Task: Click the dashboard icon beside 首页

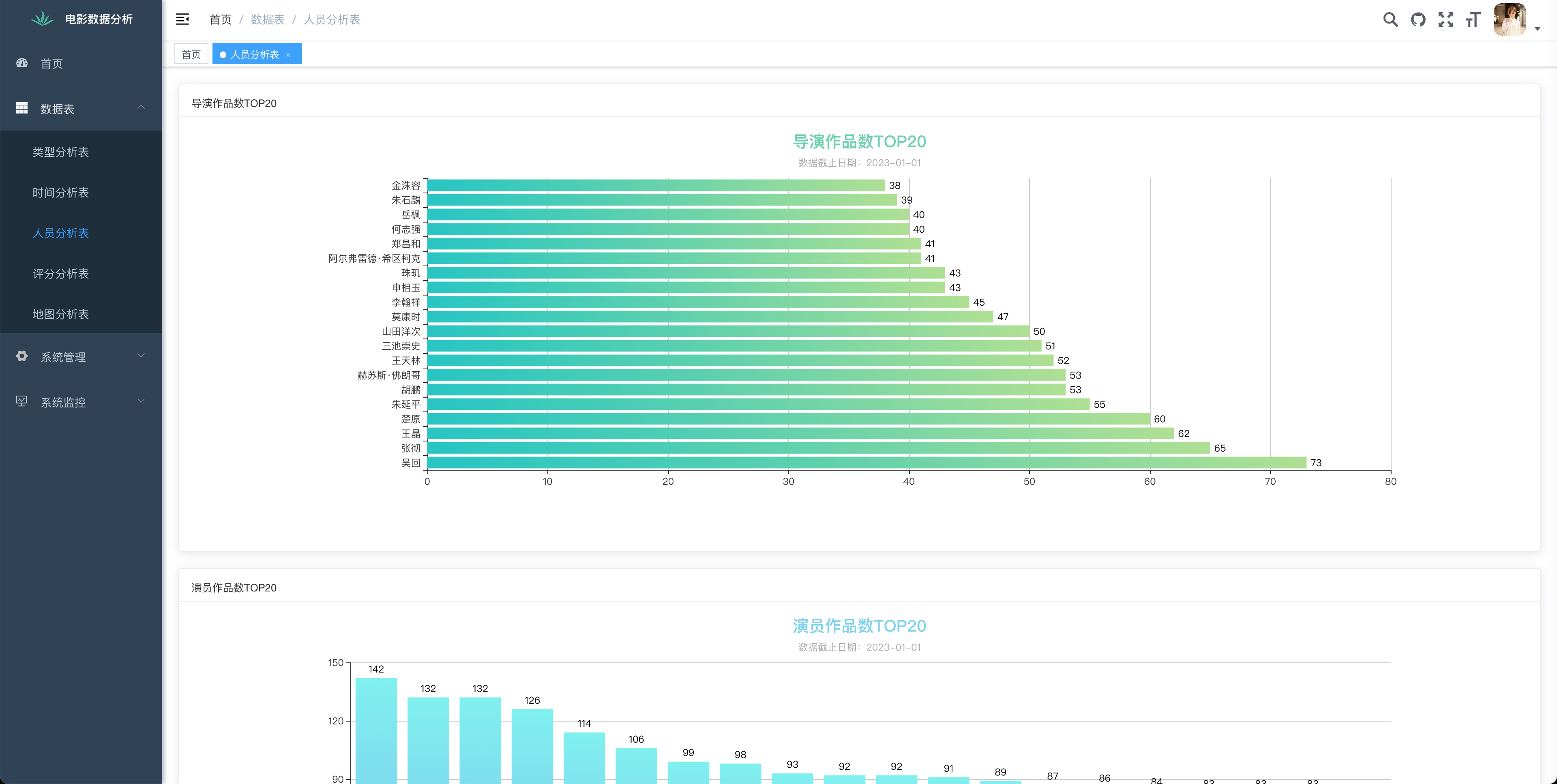Action: [x=22, y=63]
